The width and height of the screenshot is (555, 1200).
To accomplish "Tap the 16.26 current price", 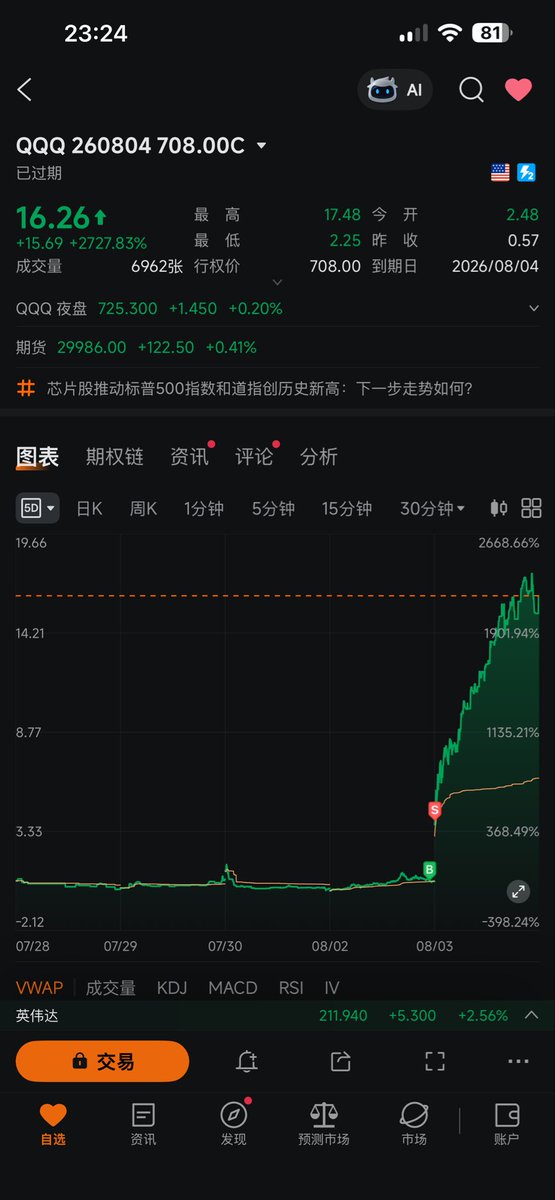I will click(x=52, y=217).
